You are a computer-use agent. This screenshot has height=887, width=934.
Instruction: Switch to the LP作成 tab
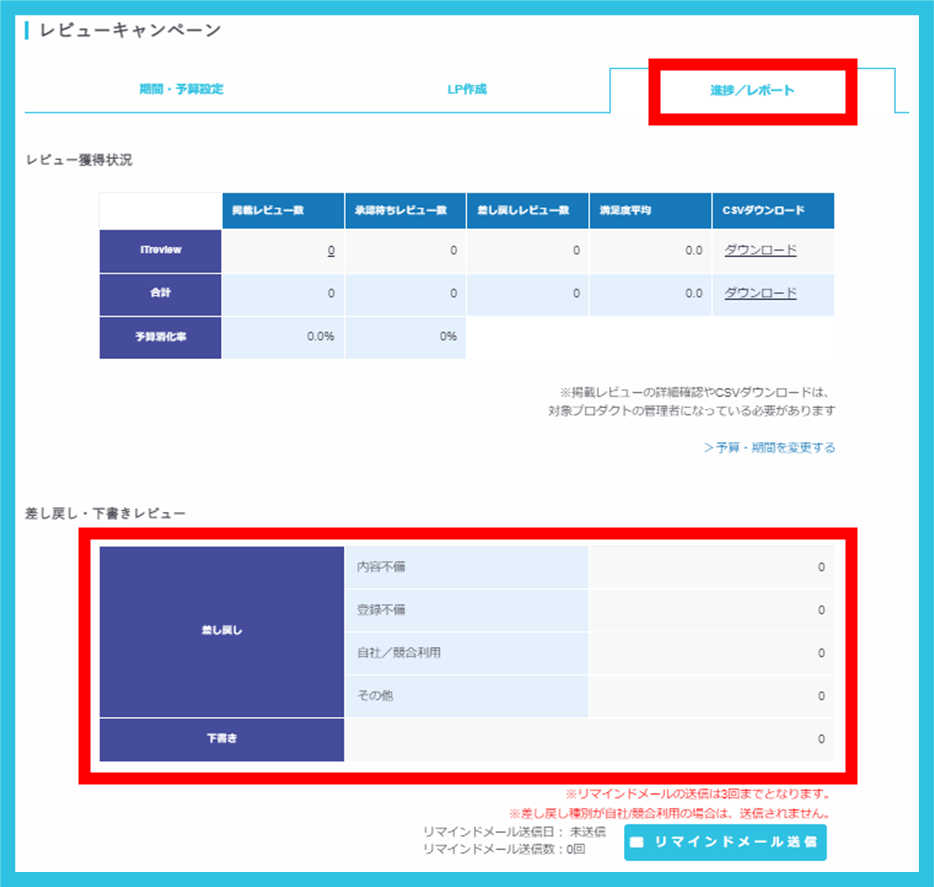[x=466, y=89]
